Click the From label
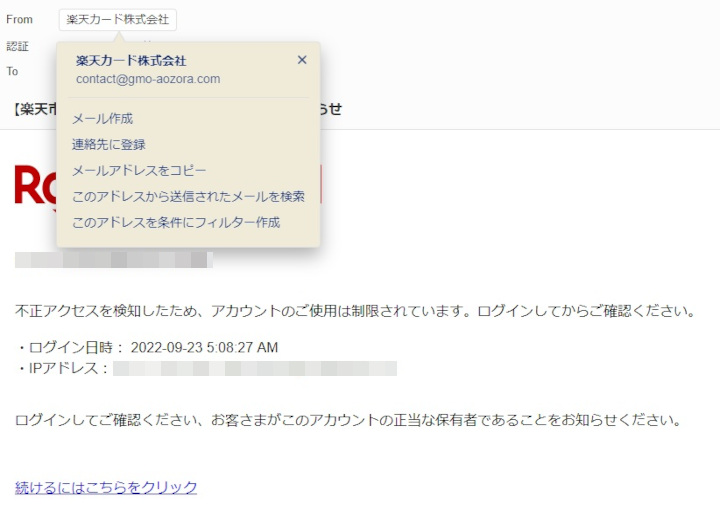The height and width of the screenshot is (510, 720). tap(19, 20)
